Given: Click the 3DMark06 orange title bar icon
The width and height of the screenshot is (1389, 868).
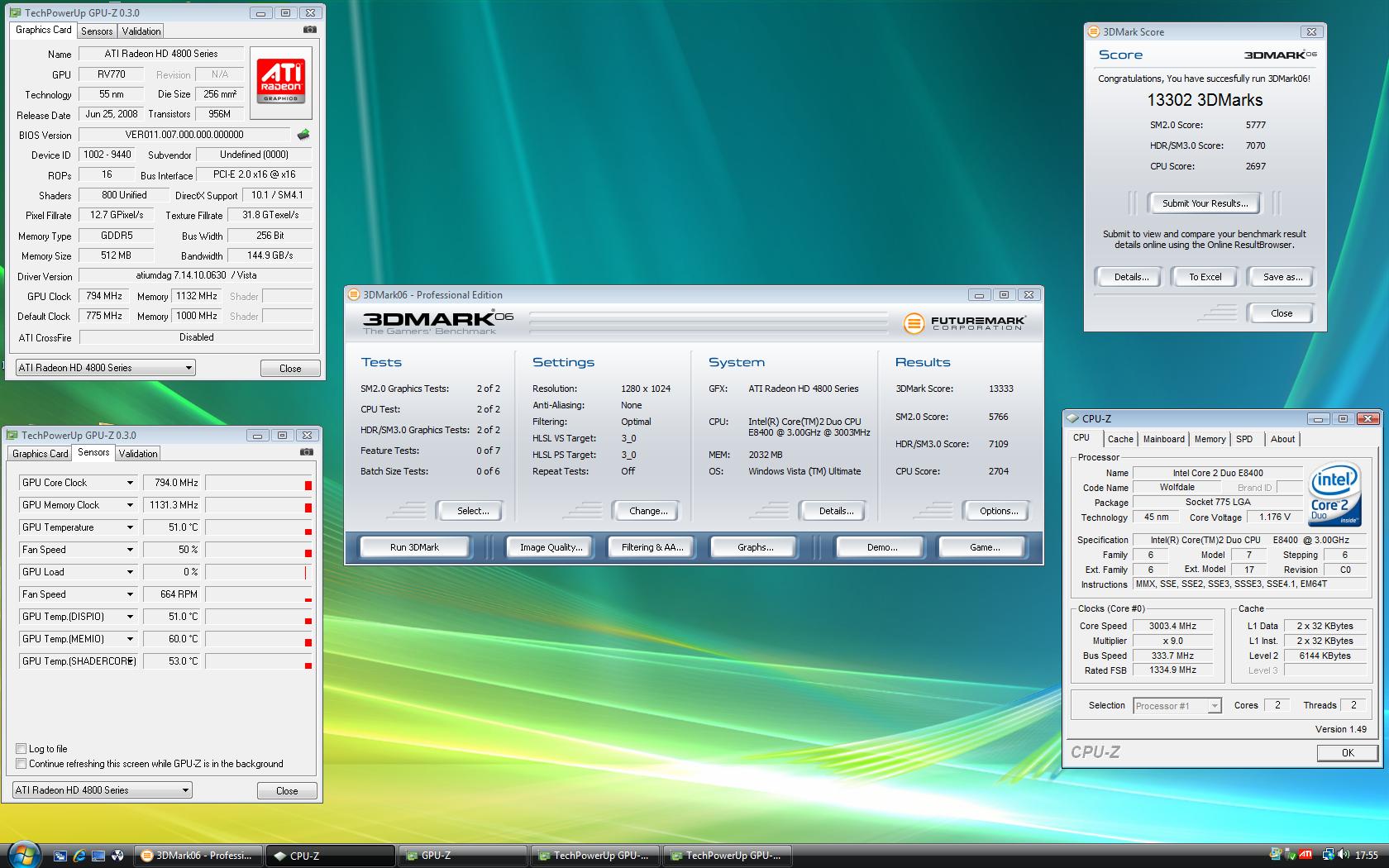Looking at the screenshot, I should point(354,294).
